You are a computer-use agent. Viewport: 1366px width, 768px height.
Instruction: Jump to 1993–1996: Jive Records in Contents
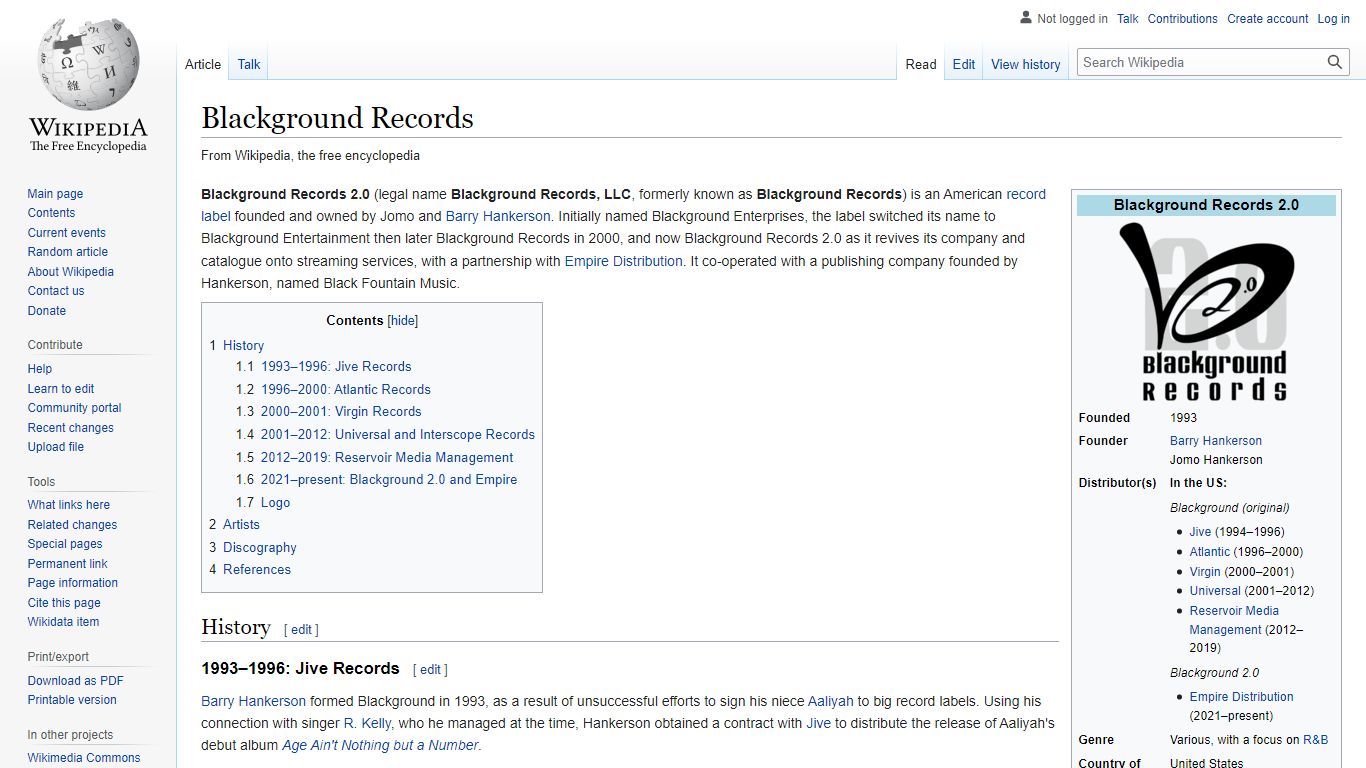(x=336, y=367)
